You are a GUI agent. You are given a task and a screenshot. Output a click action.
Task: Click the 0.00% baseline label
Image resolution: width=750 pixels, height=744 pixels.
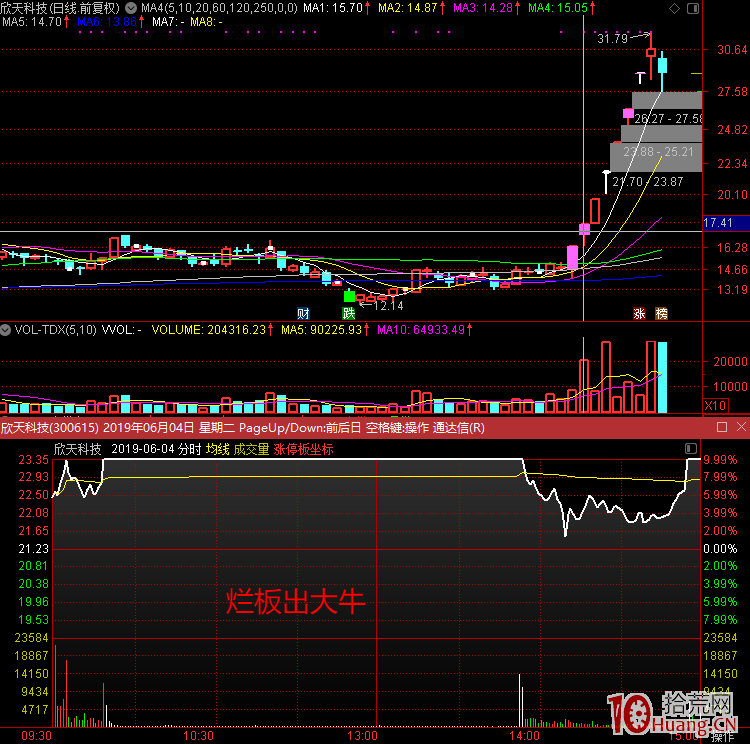(720, 549)
